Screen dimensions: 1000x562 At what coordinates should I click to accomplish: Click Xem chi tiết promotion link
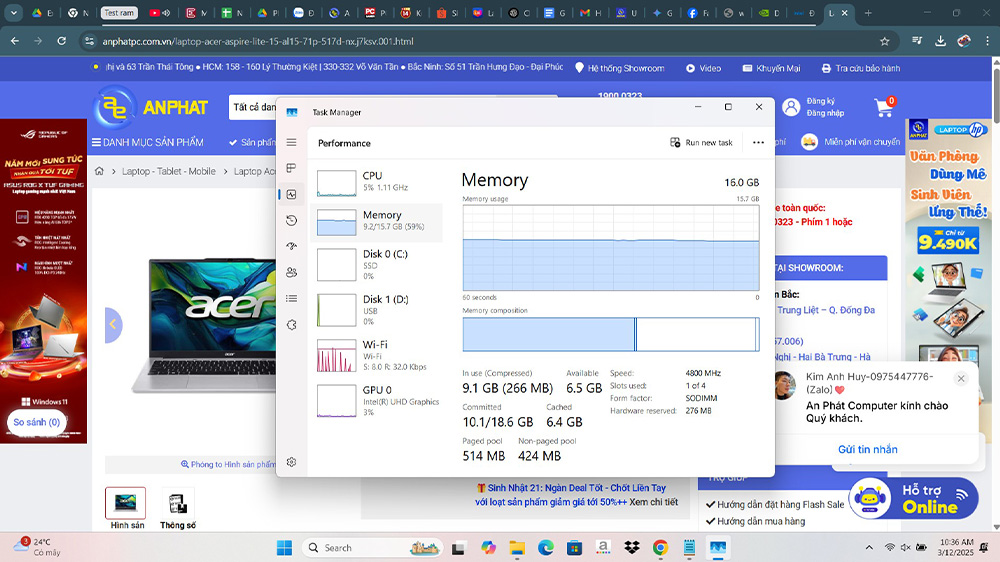click(x=654, y=502)
